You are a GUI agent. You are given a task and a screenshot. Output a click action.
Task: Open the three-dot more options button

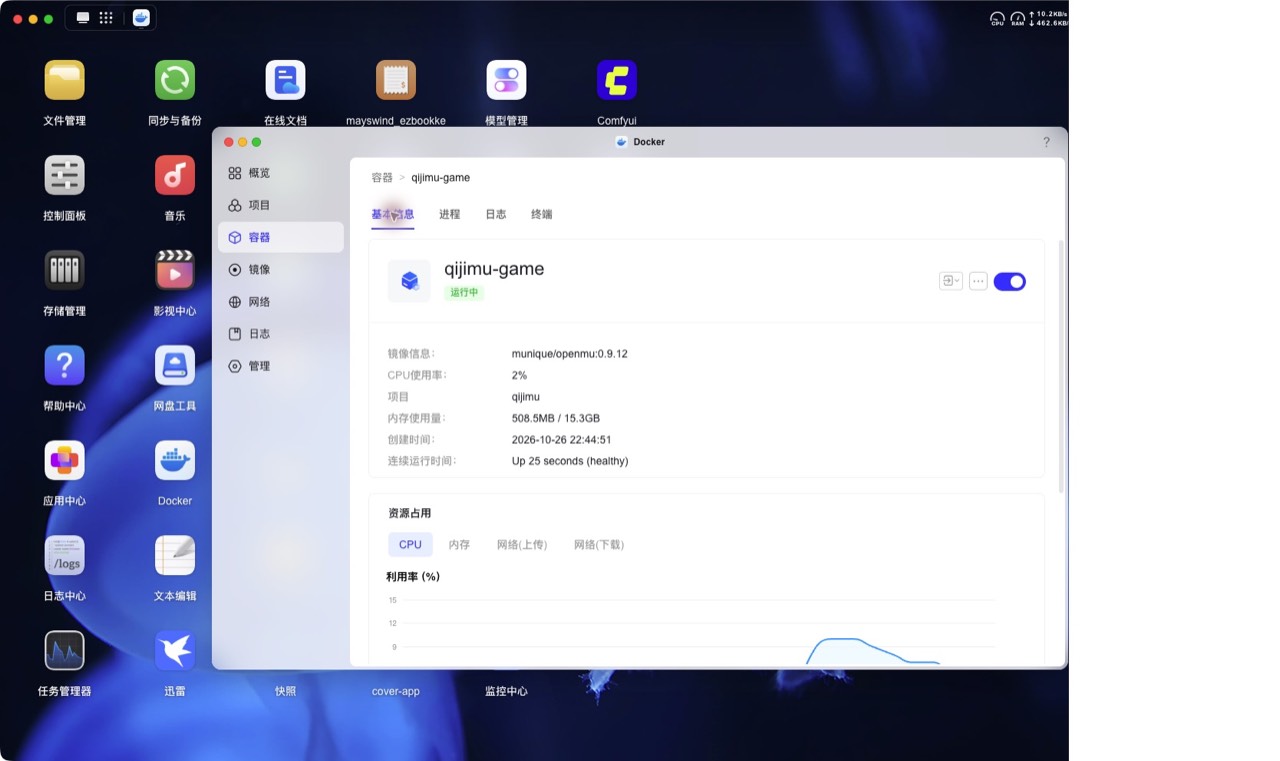pyautogui.click(x=978, y=282)
